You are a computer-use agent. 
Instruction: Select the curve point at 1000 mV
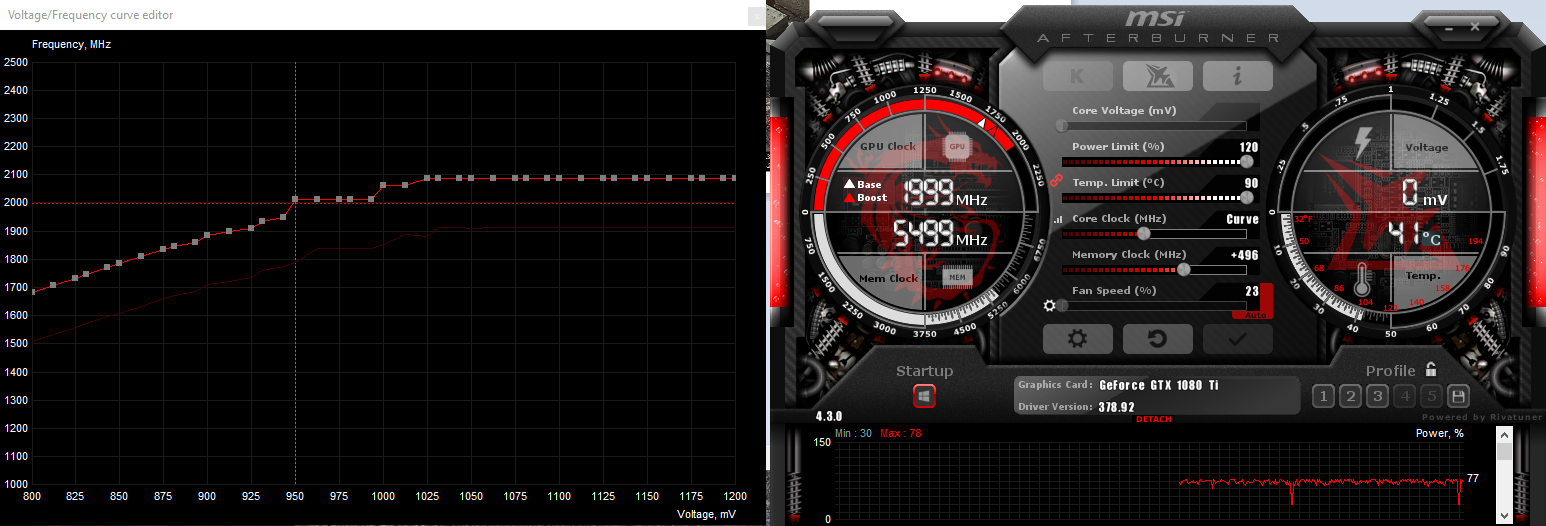(x=383, y=185)
